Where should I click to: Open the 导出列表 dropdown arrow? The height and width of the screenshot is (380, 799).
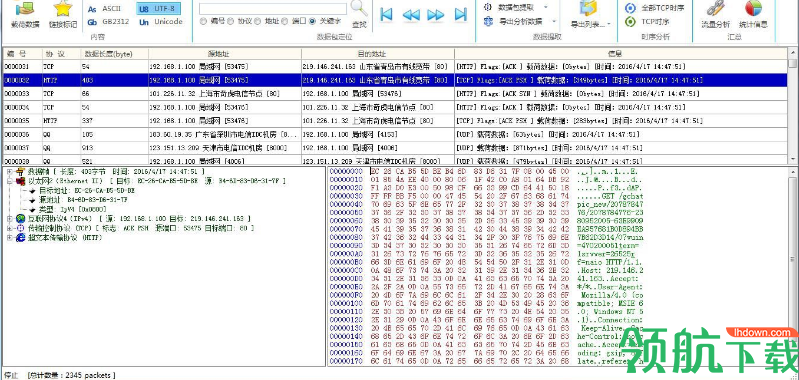click(609, 23)
